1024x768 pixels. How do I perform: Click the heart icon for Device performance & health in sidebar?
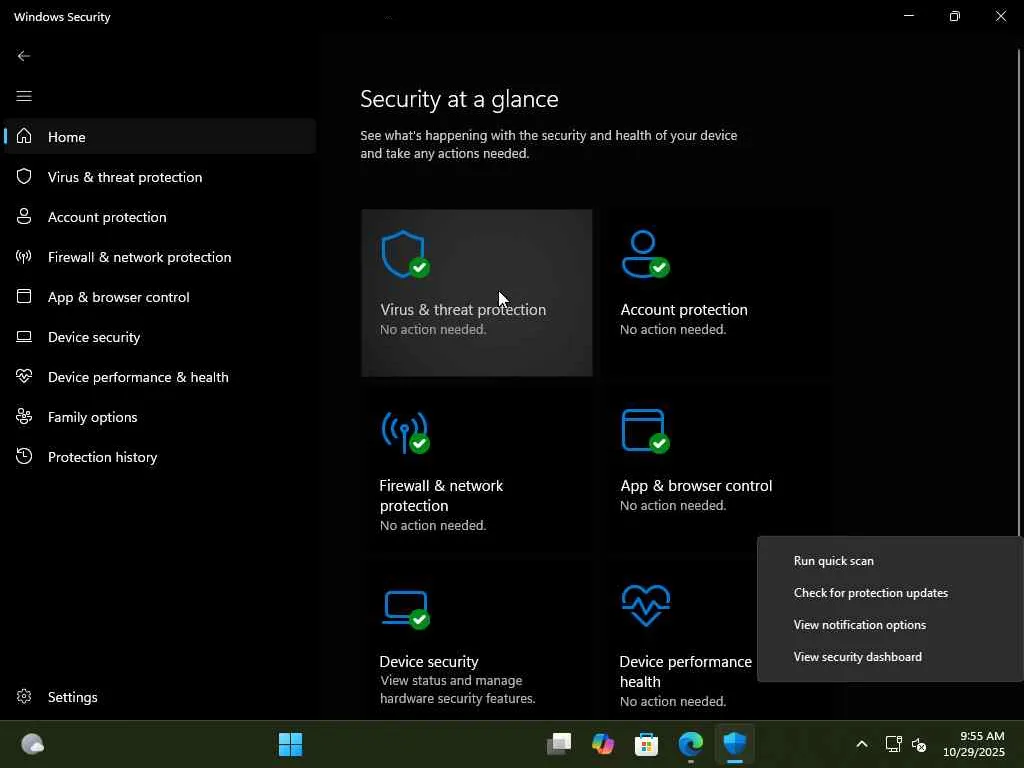[x=24, y=376]
